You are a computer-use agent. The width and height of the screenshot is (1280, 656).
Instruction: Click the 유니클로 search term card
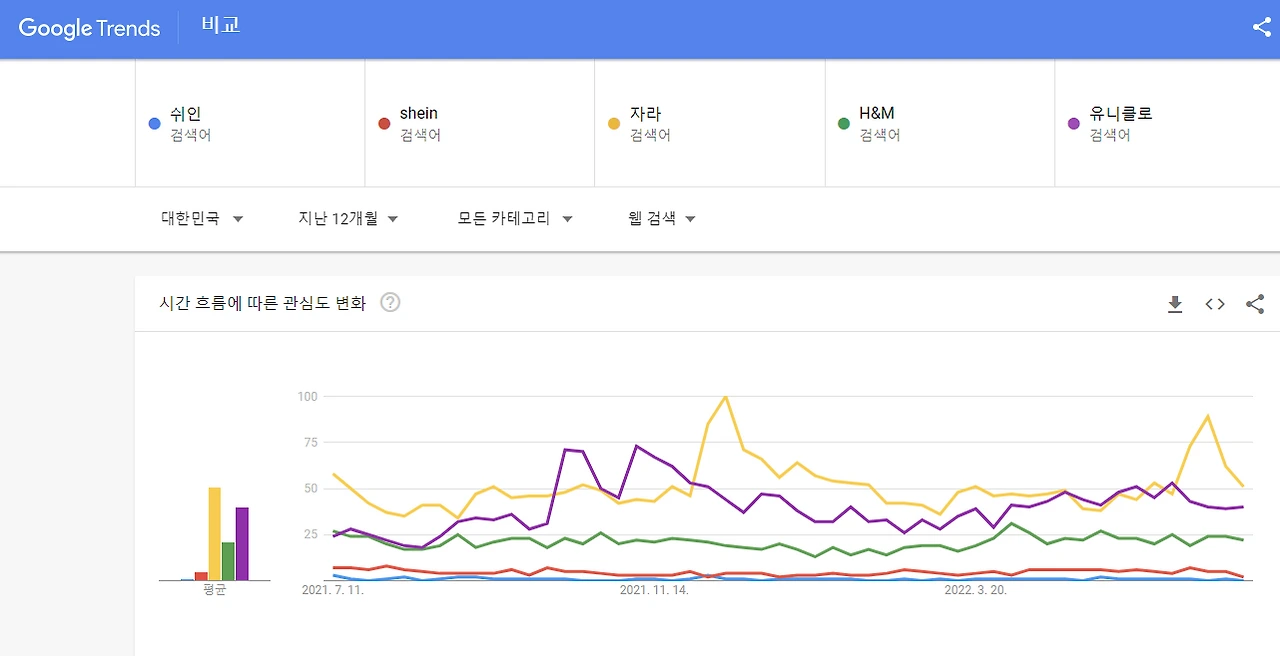pyautogui.click(x=1166, y=123)
